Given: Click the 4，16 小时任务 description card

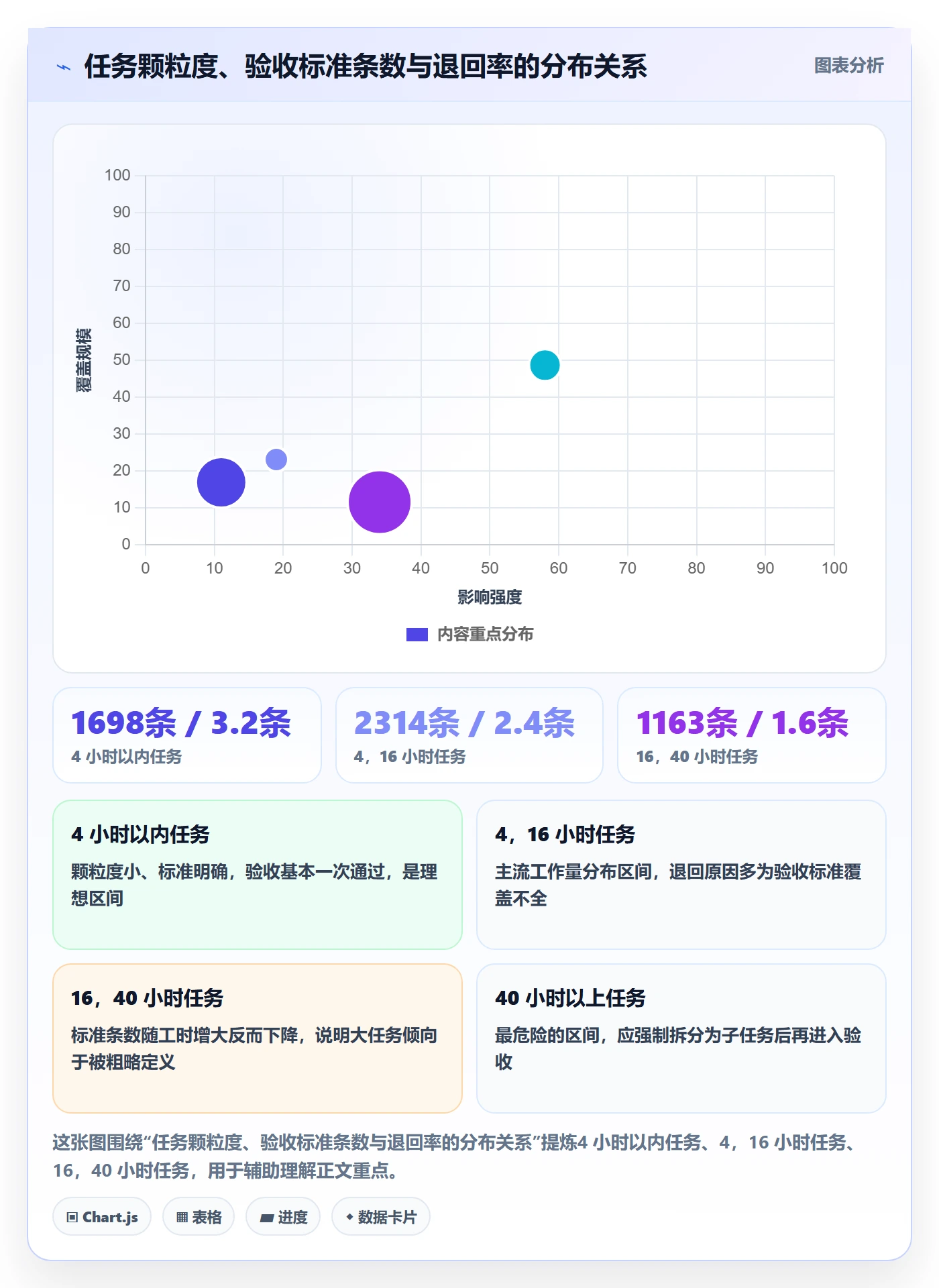Looking at the screenshot, I should 681,875.
